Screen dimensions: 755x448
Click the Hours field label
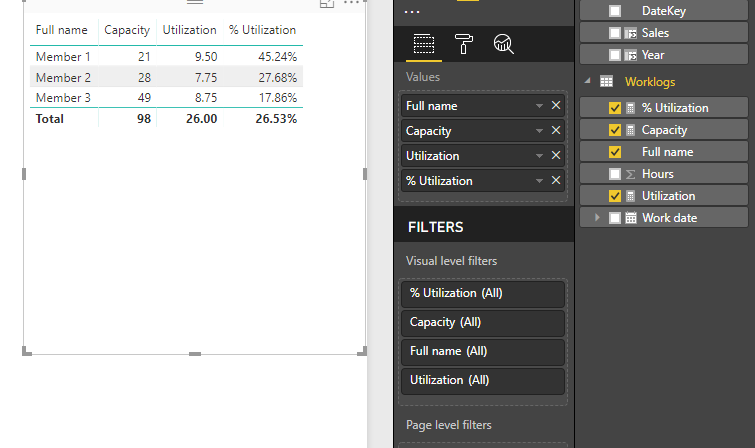(657, 174)
